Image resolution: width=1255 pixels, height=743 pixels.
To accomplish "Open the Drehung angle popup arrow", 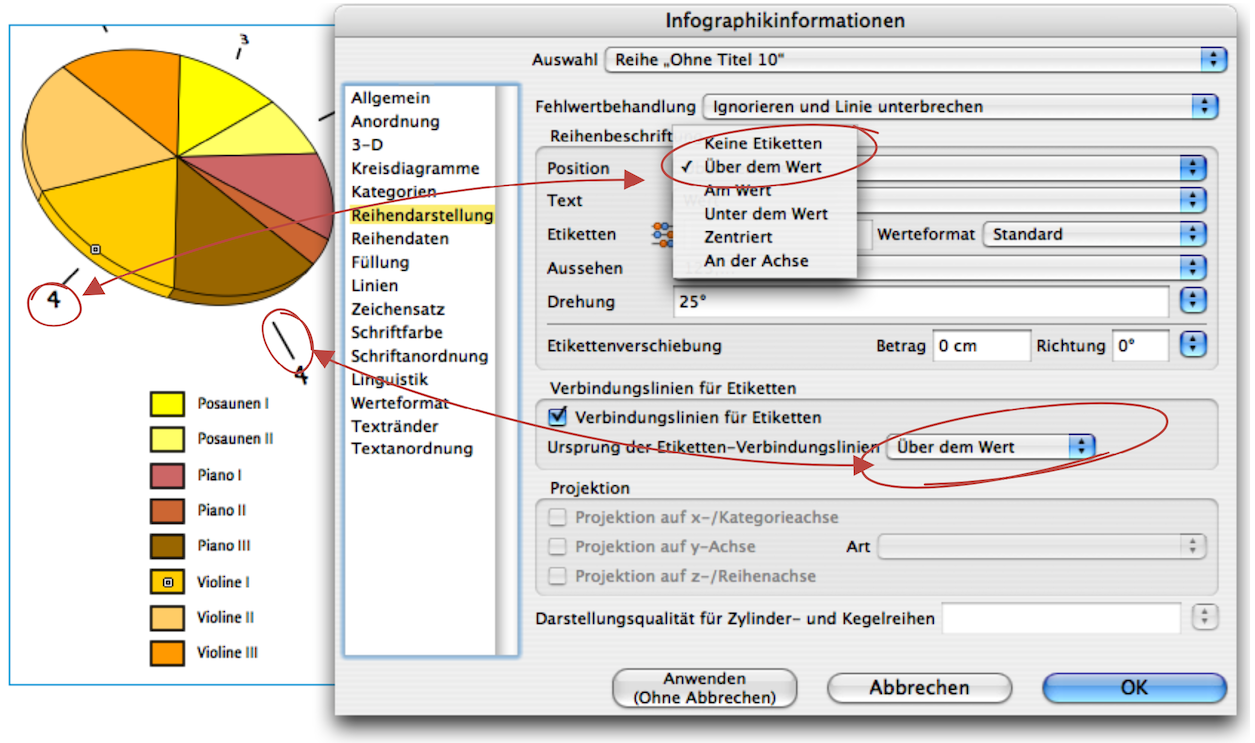I will click(1193, 301).
